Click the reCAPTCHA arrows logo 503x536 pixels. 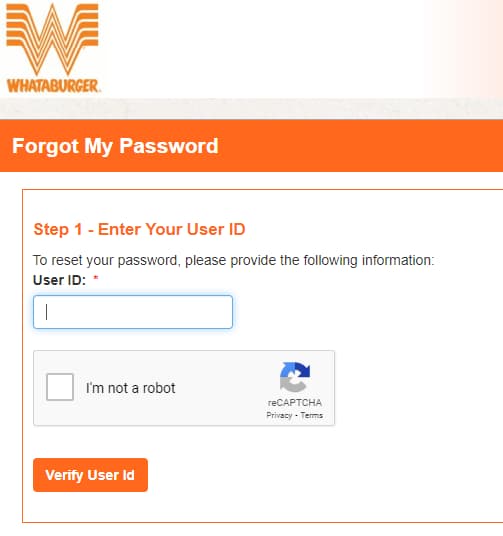point(295,377)
